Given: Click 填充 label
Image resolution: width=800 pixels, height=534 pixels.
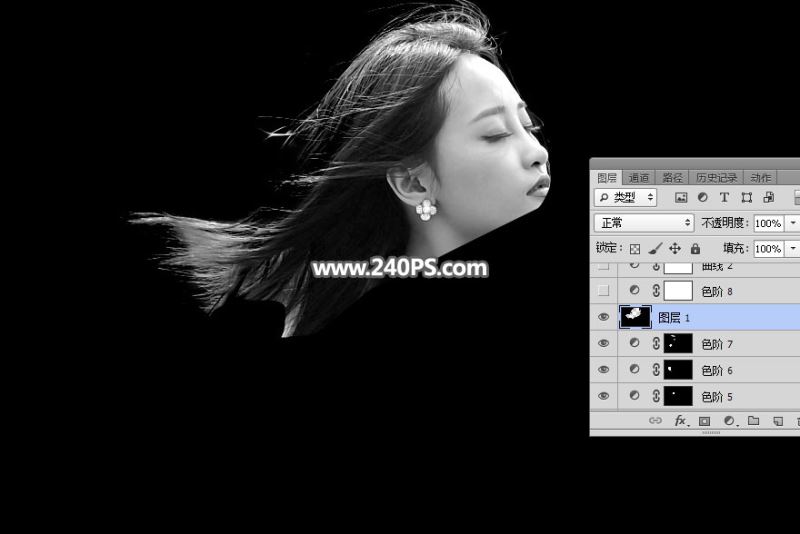Looking at the screenshot, I should [735, 248].
